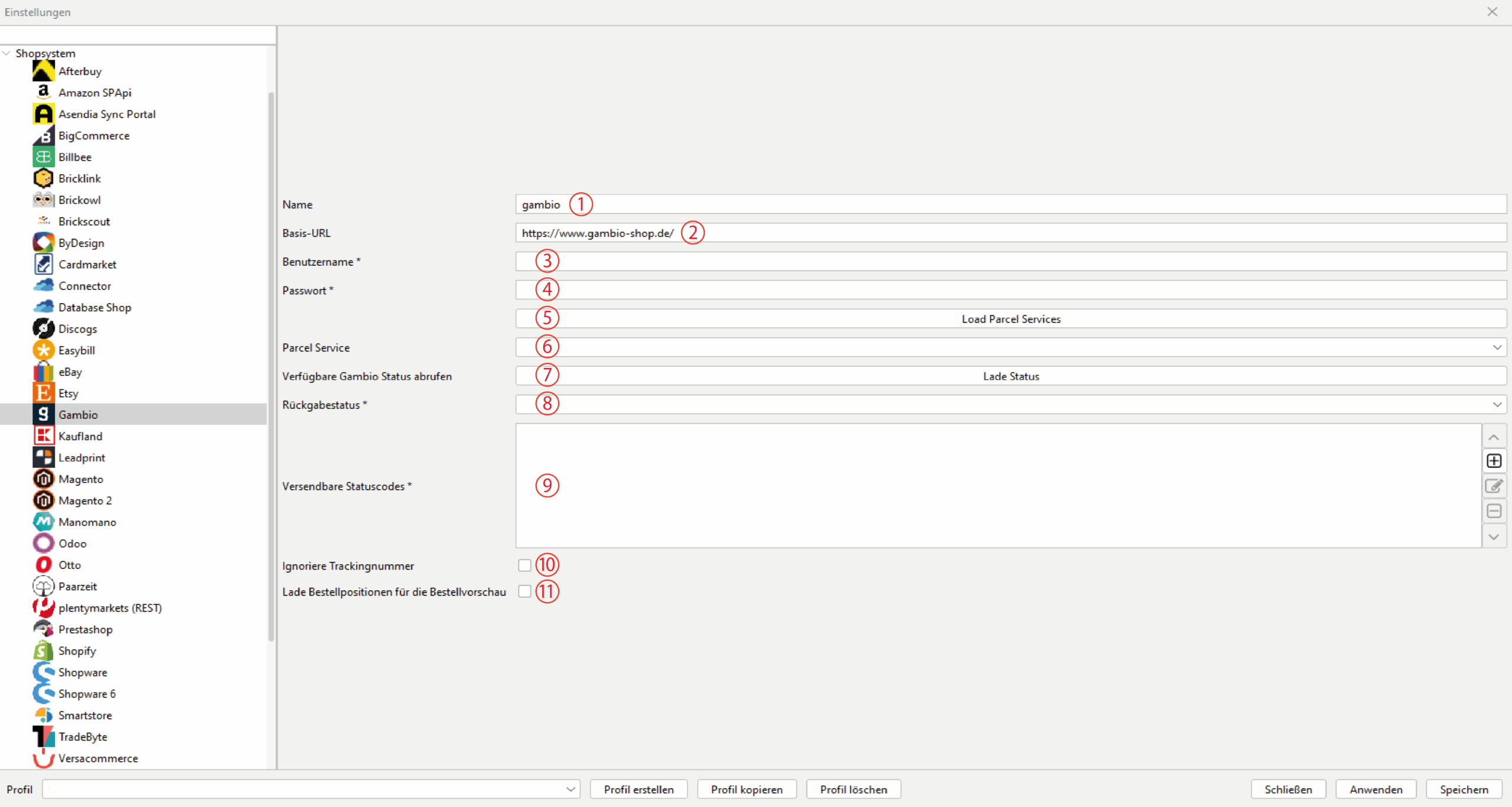Select plentymarkets (REST) entry

(110, 608)
